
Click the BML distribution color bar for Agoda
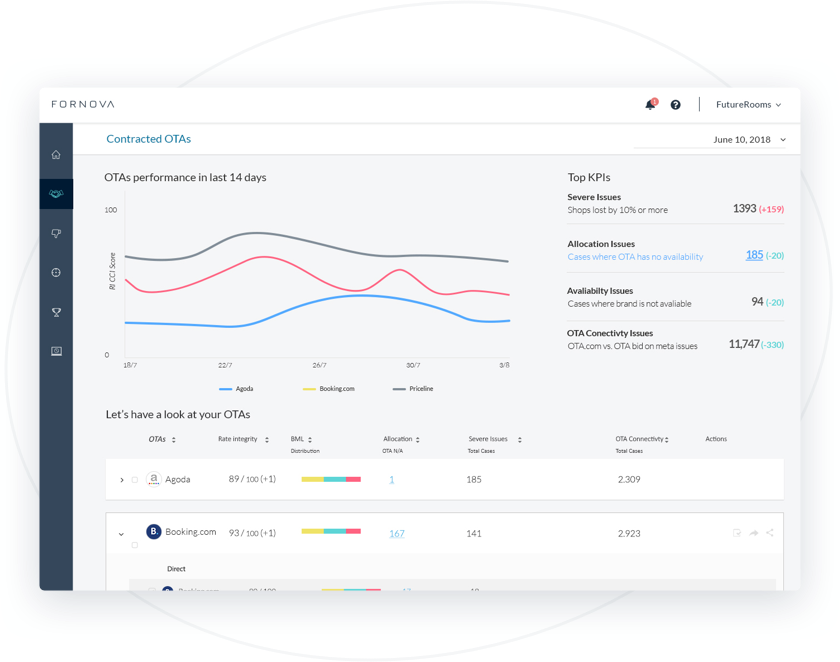click(330, 479)
